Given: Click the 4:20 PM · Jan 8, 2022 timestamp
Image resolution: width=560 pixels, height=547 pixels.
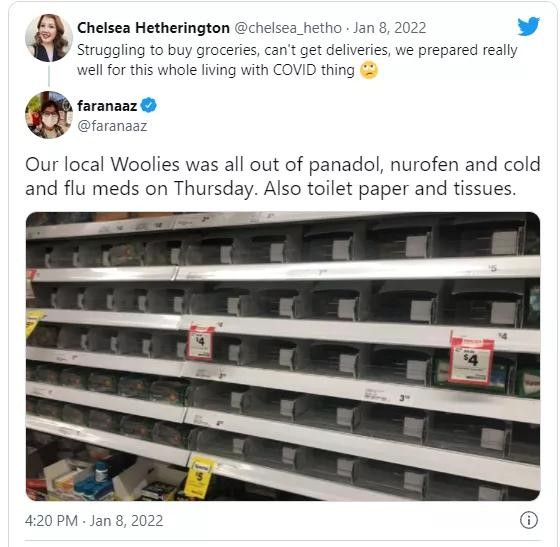Looking at the screenshot, I should click(94, 521).
